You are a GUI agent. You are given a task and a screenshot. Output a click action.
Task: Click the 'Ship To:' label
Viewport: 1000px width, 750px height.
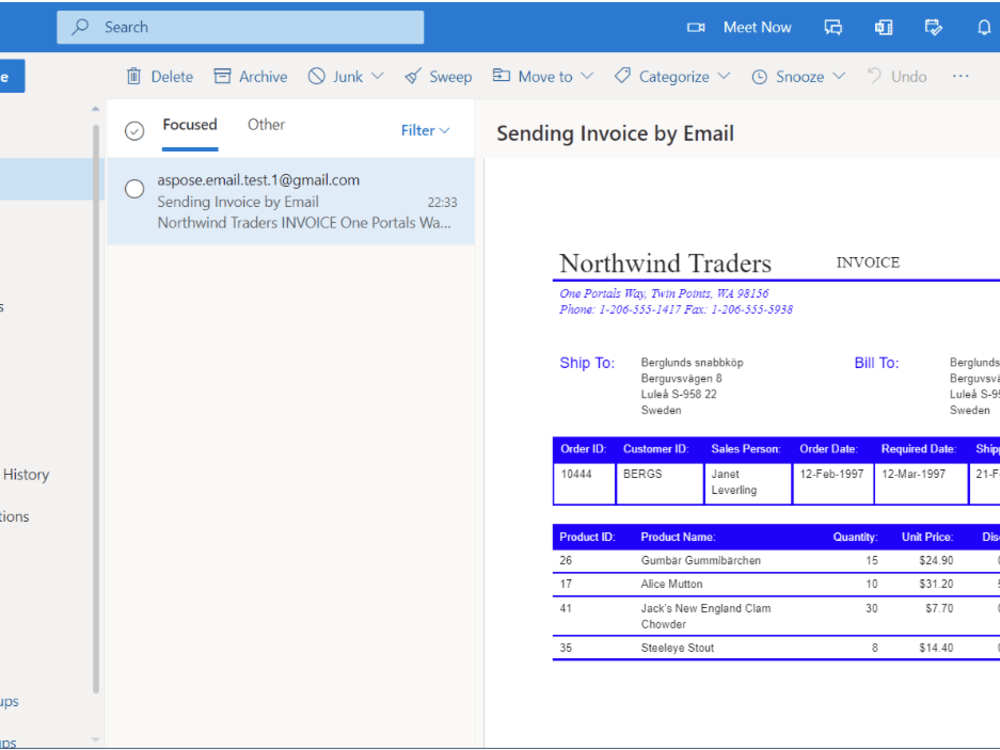pyautogui.click(x=587, y=363)
